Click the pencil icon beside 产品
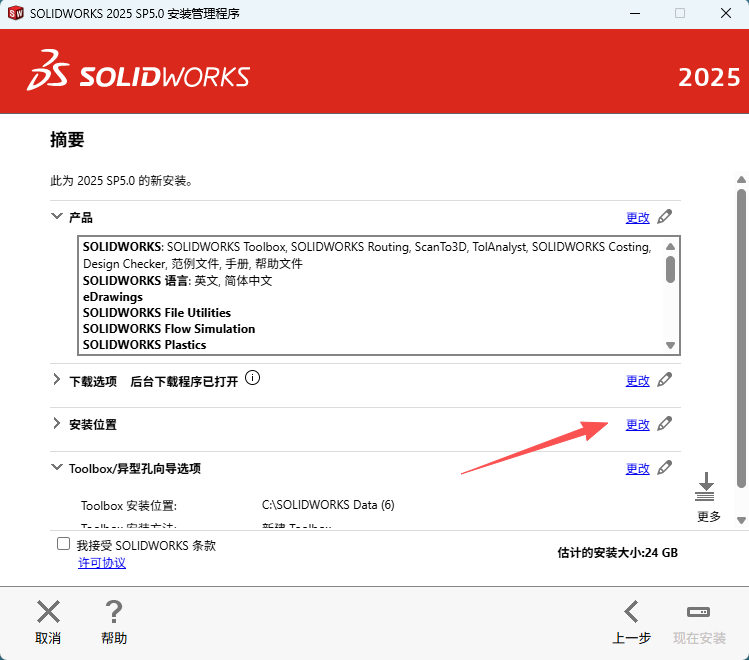 point(664,217)
